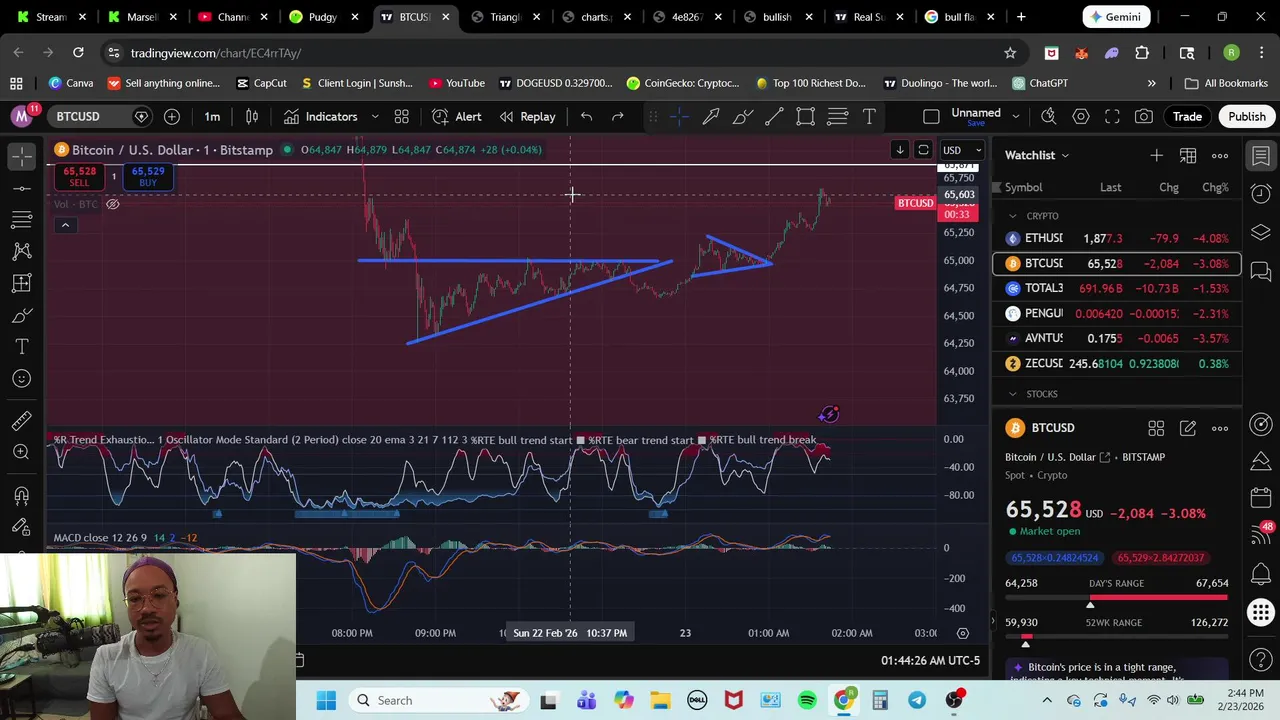
Task: Start bar Replay mode
Action: point(527,117)
